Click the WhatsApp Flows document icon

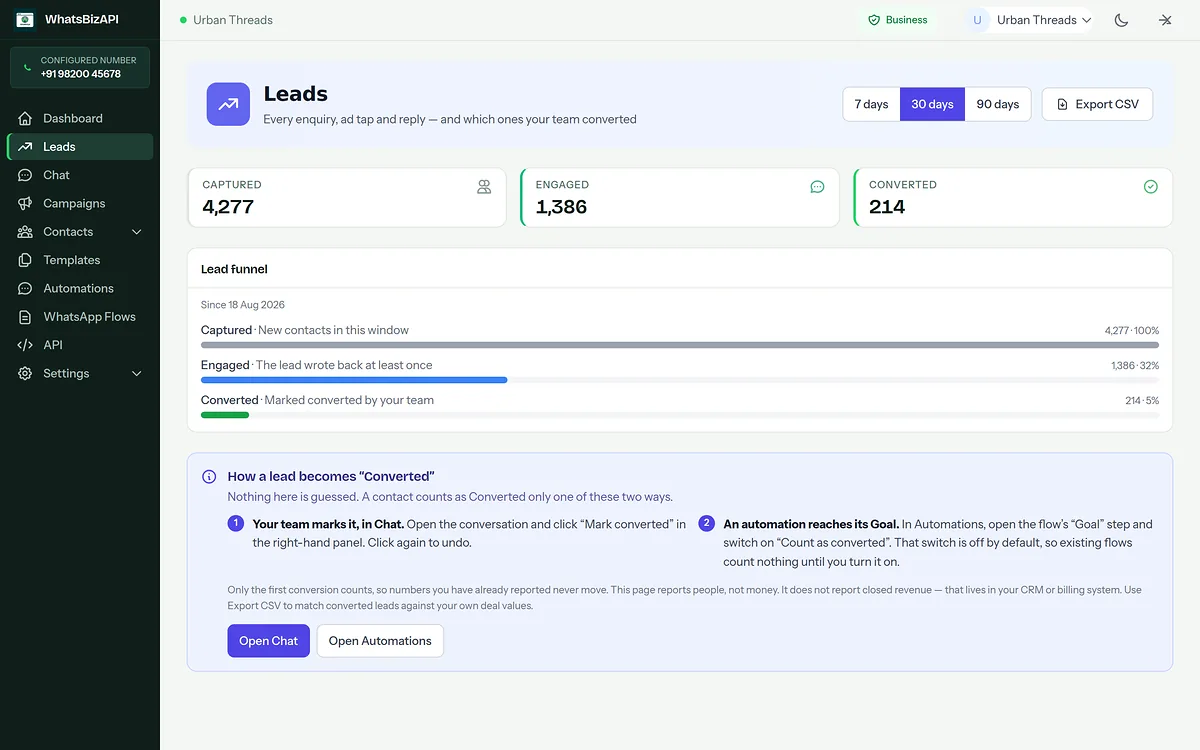(25, 317)
